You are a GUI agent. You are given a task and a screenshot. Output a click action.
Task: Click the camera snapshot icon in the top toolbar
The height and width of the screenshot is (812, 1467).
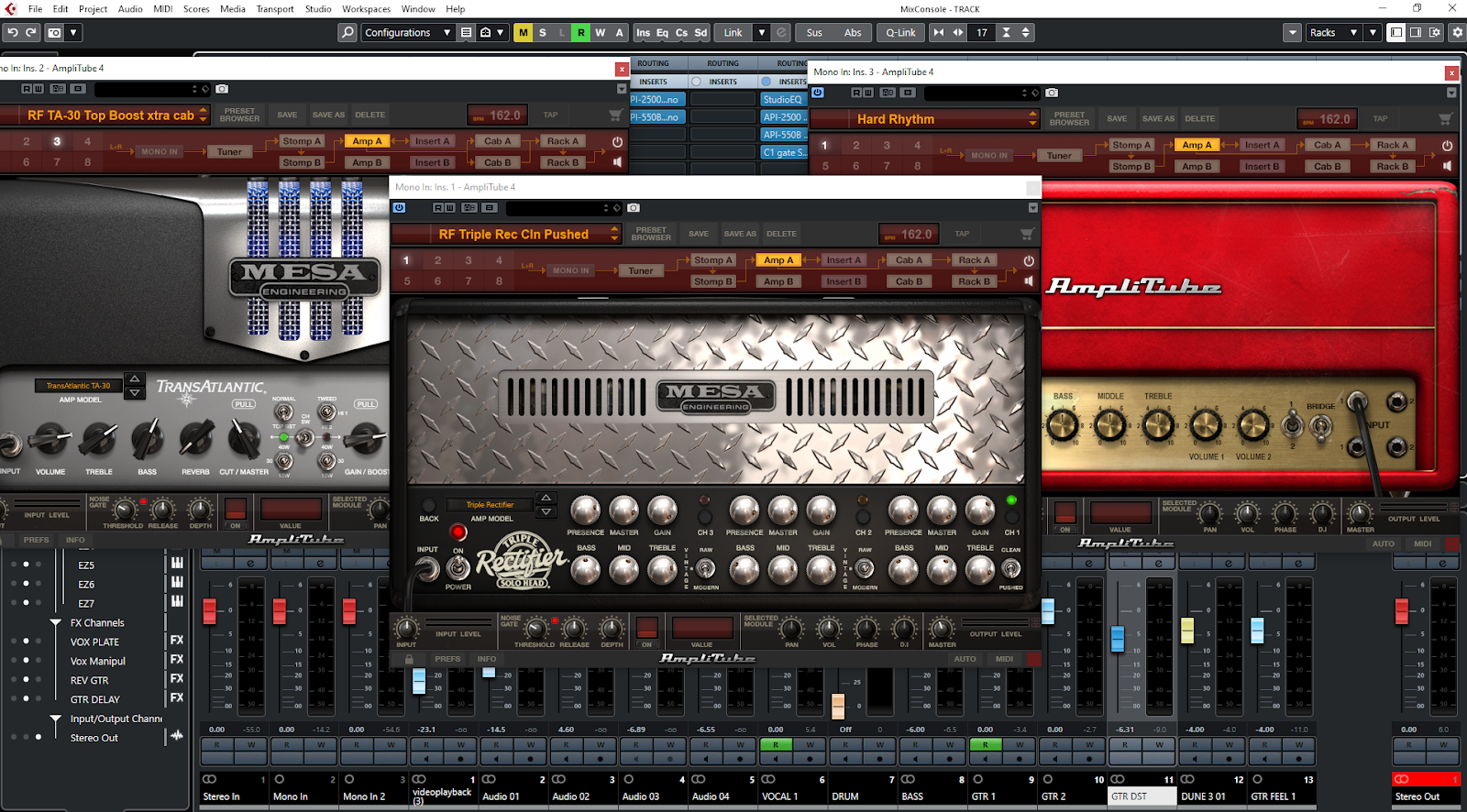tap(55, 32)
